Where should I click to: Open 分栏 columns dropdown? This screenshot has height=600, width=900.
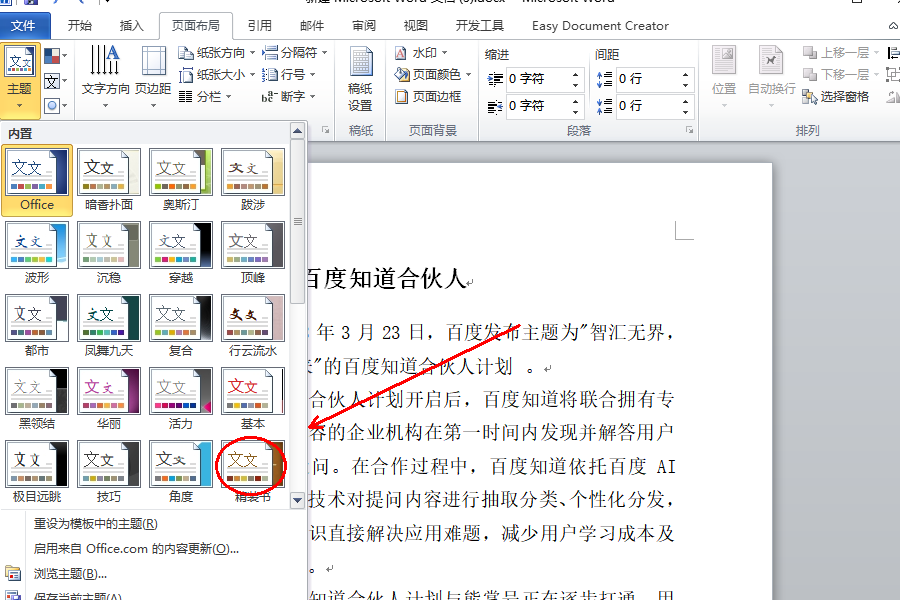tap(205, 96)
